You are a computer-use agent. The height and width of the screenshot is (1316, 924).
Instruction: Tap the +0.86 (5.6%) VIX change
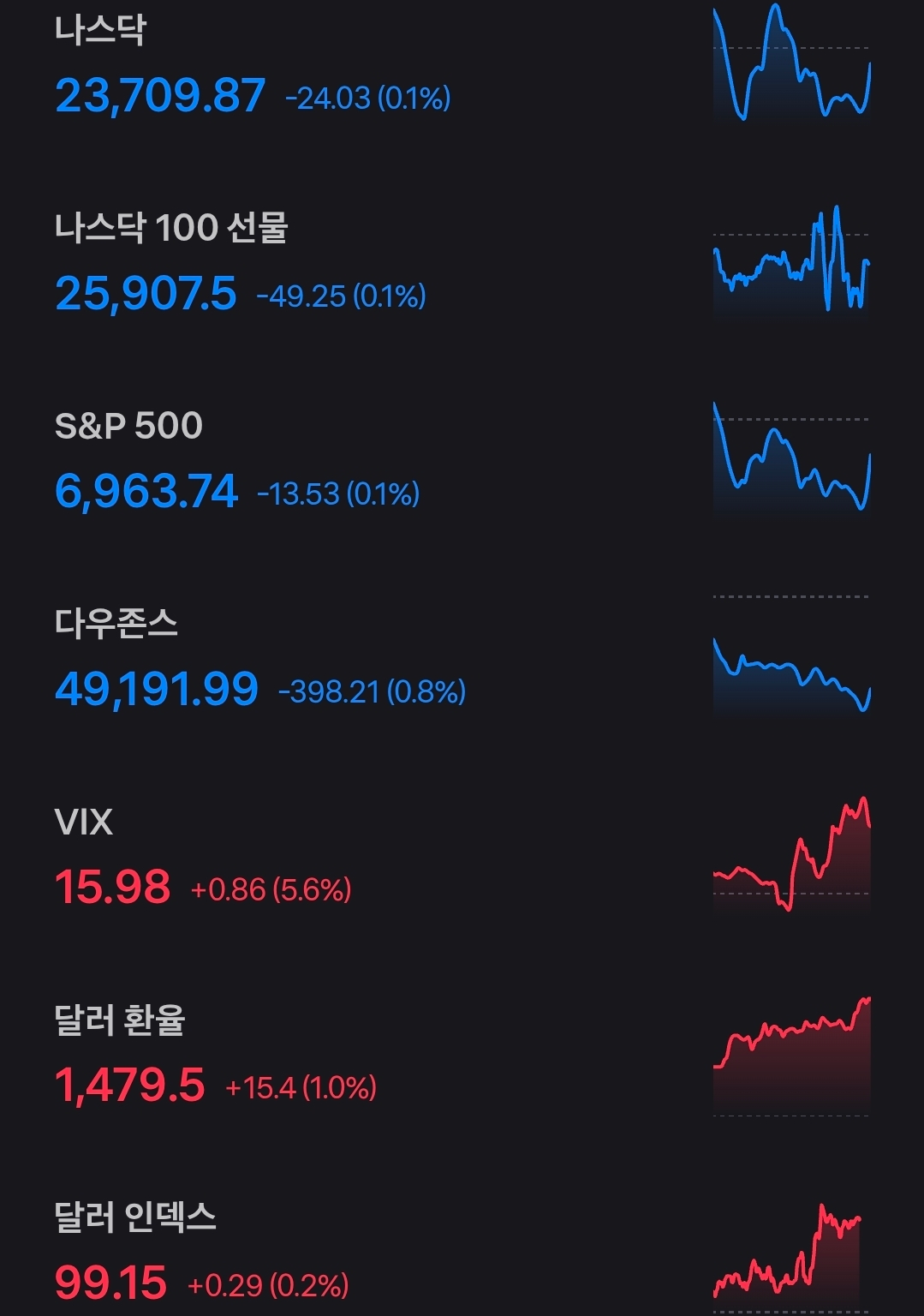271,890
